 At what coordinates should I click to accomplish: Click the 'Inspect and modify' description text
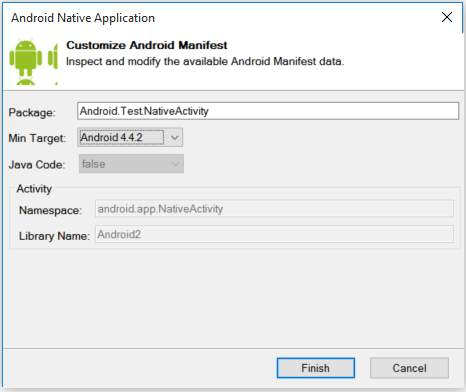205,61
